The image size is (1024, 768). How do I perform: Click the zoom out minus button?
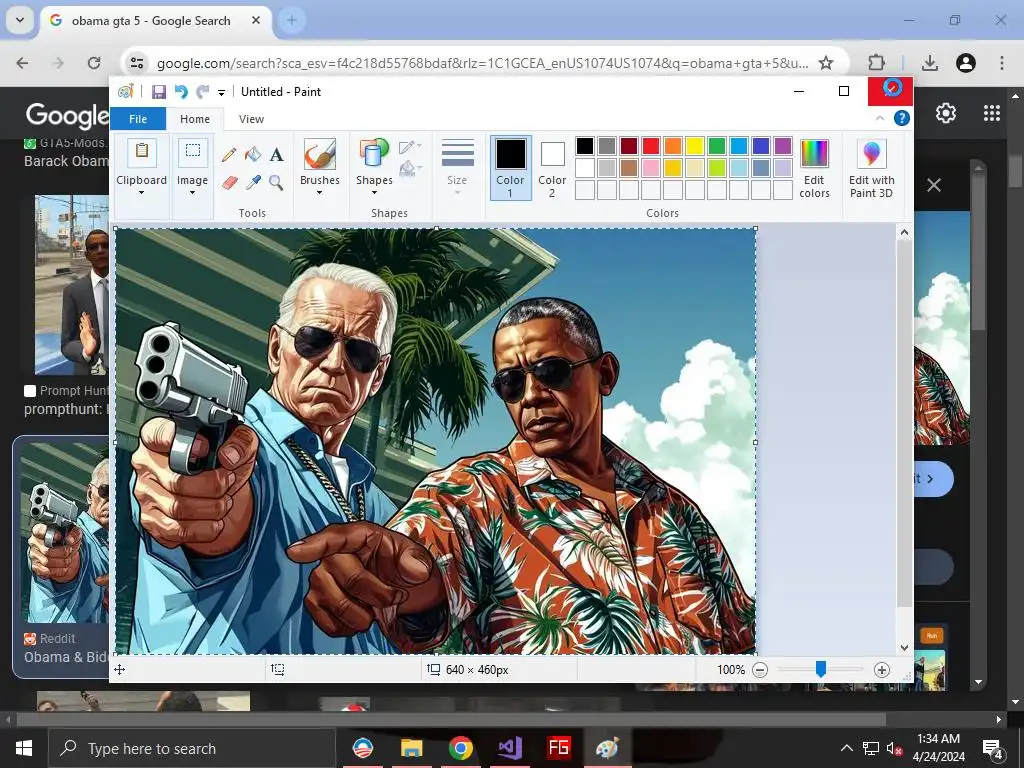coord(760,669)
